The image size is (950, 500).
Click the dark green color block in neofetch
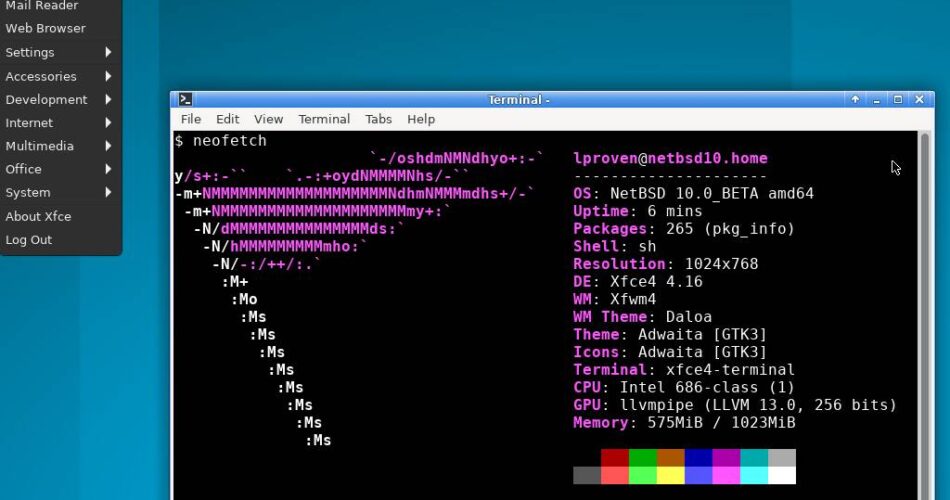[643, 458]
